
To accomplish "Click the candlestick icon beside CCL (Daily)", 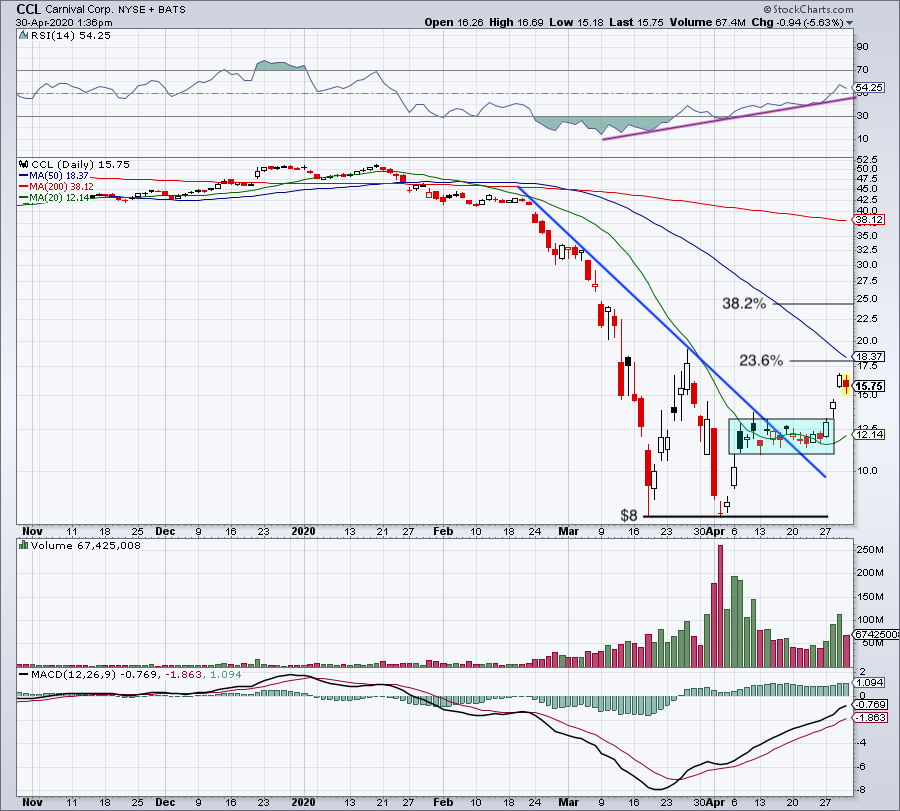I will pos(24,164).
